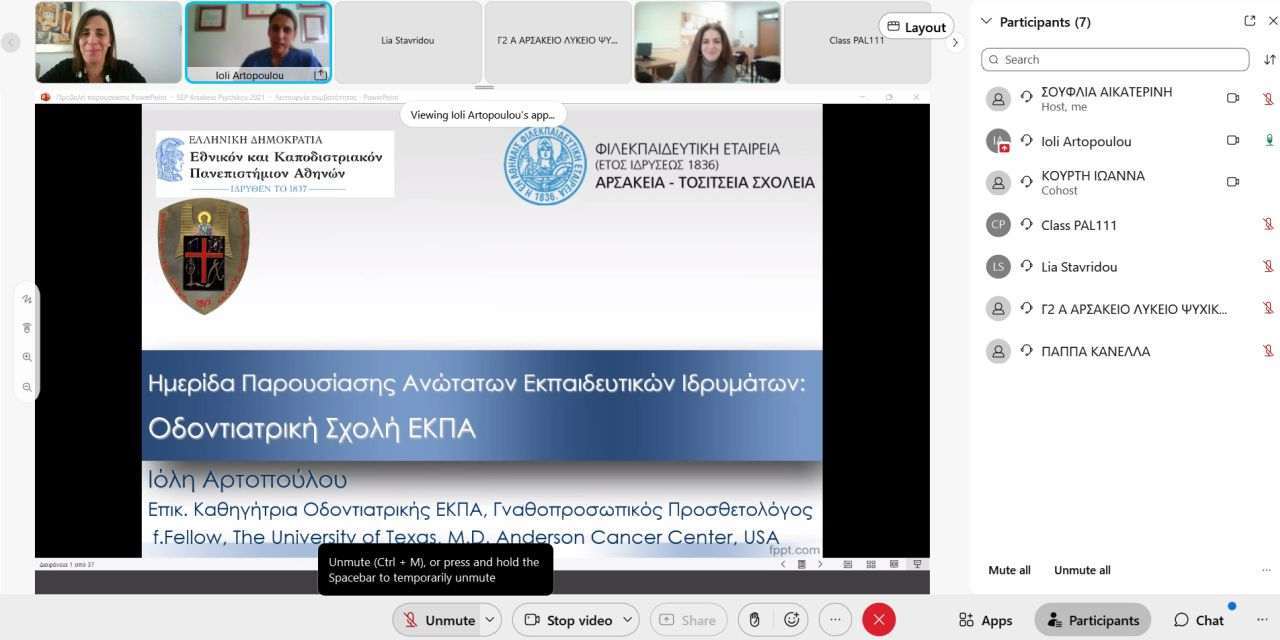
Task: Select the Γ2 Α ΑΡΣΑΚΕΙΟ ΛΥΚΕΙΟ video tile
Action: (558, 42)
